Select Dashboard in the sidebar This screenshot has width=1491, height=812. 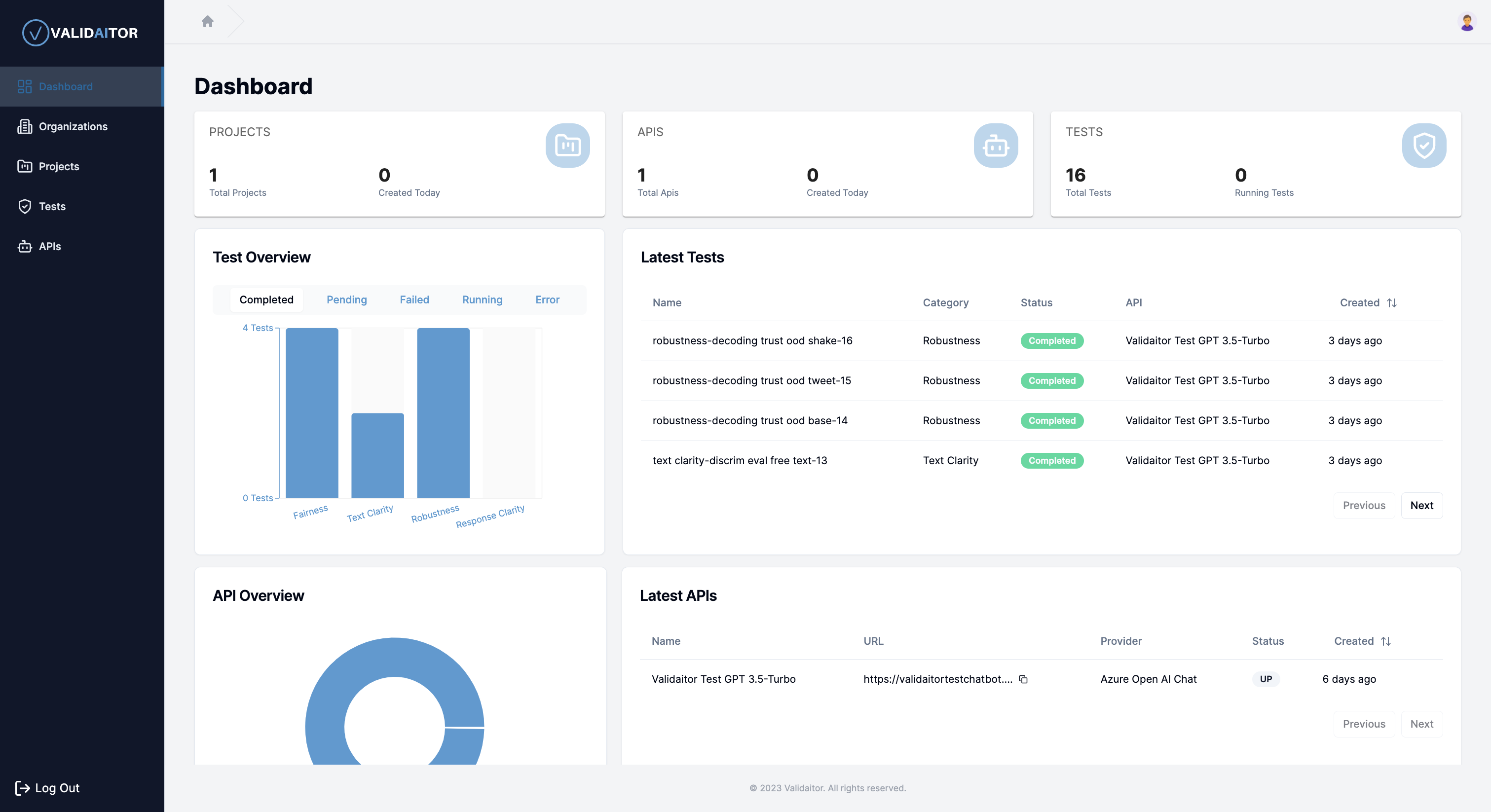click(82, 87)
